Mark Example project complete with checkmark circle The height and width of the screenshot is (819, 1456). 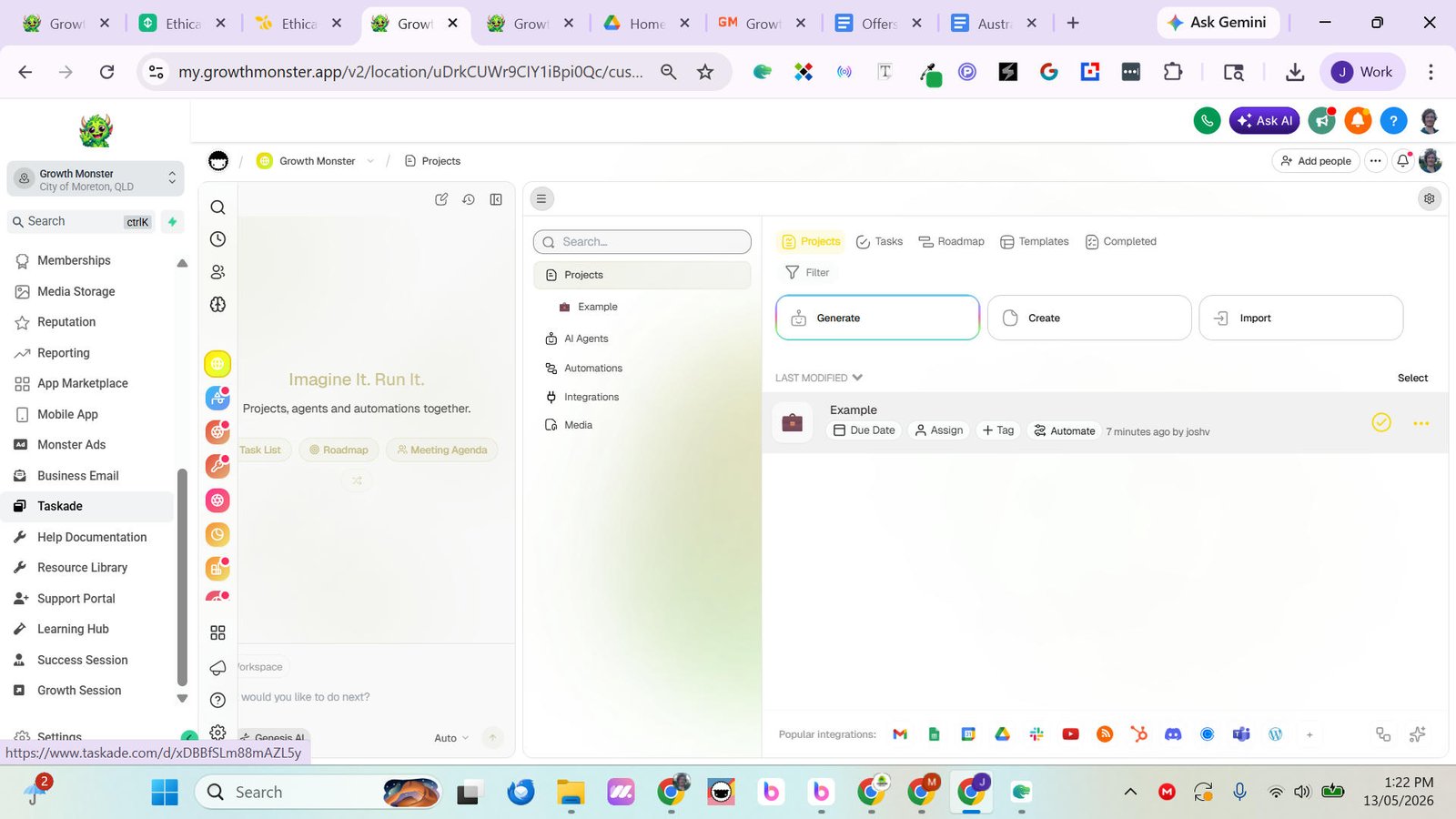[1381, 422]
